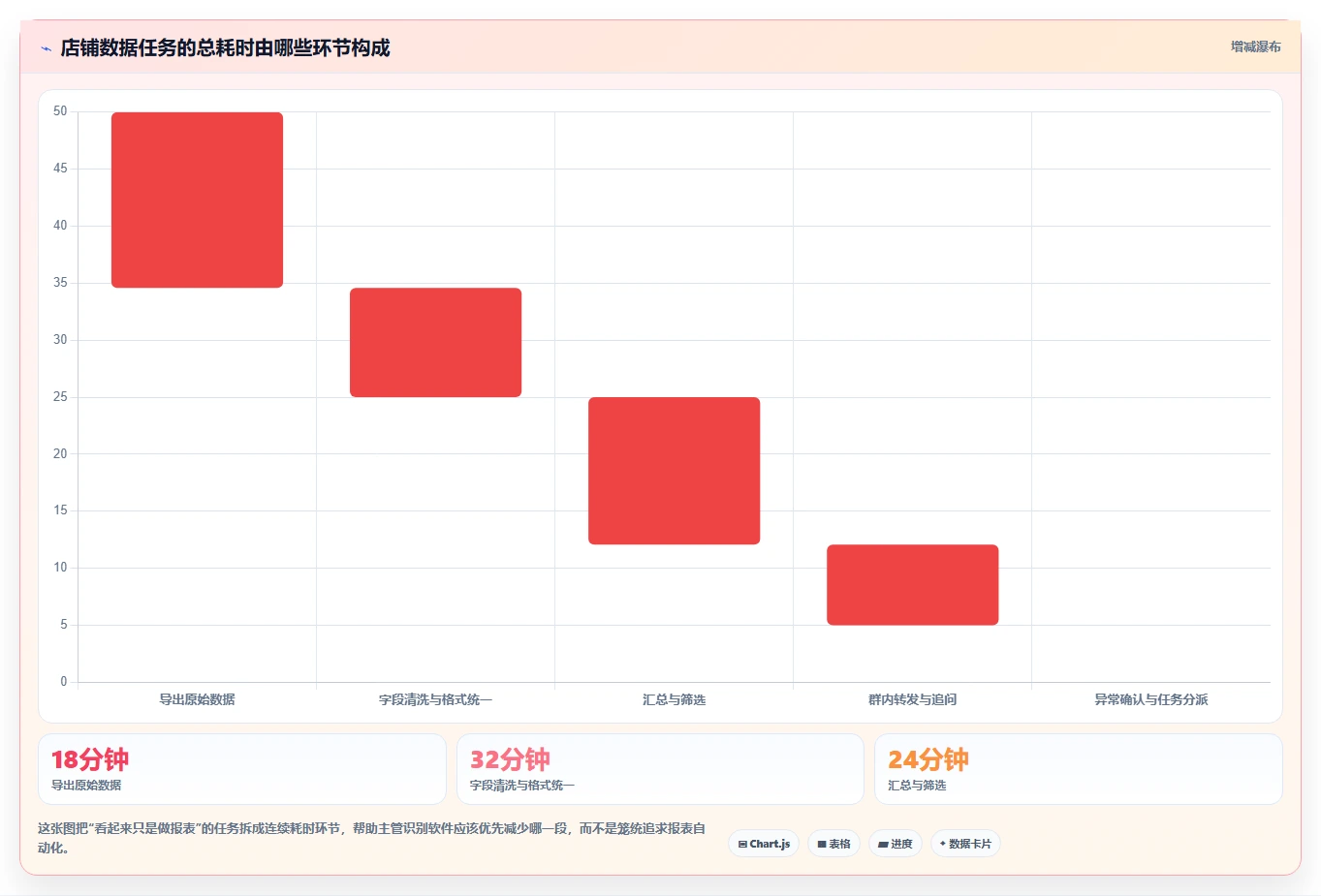Image resolution: width=1321 pixels, height=896 pixels.
Task: Click the y-axis value 25
Action: tap(60, 397)
